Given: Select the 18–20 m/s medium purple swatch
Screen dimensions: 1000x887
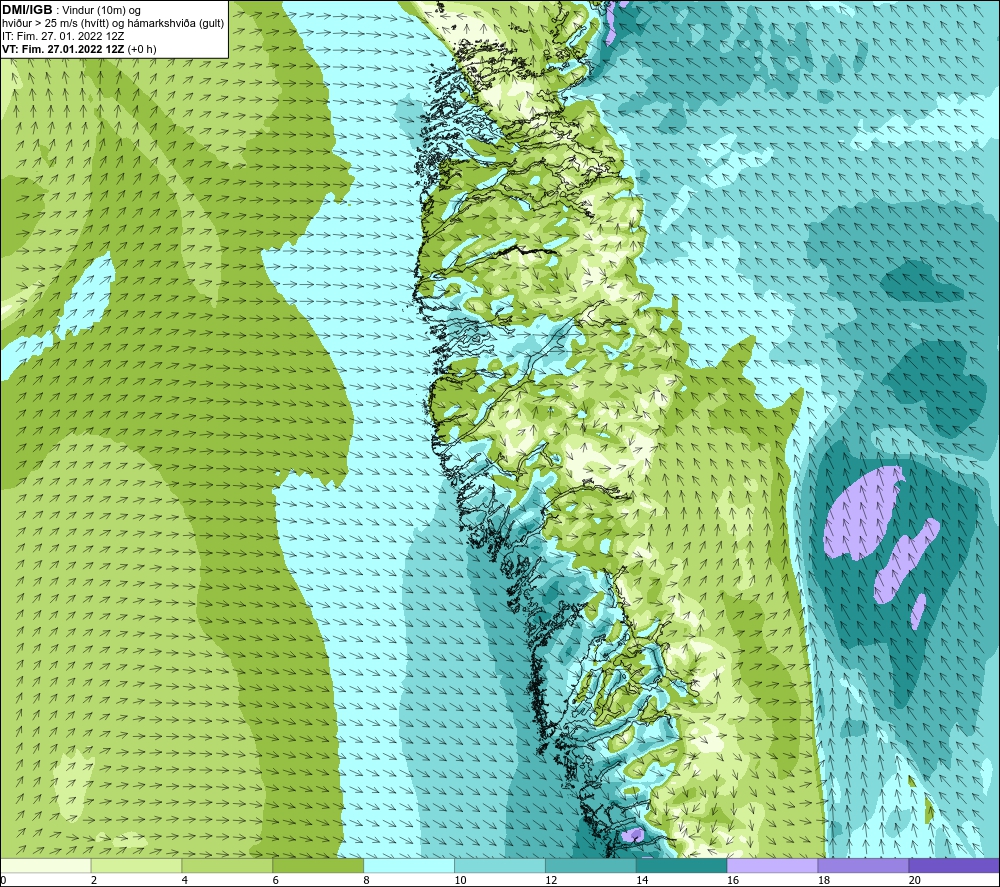Looking at the screenshot, I should 864,865.
